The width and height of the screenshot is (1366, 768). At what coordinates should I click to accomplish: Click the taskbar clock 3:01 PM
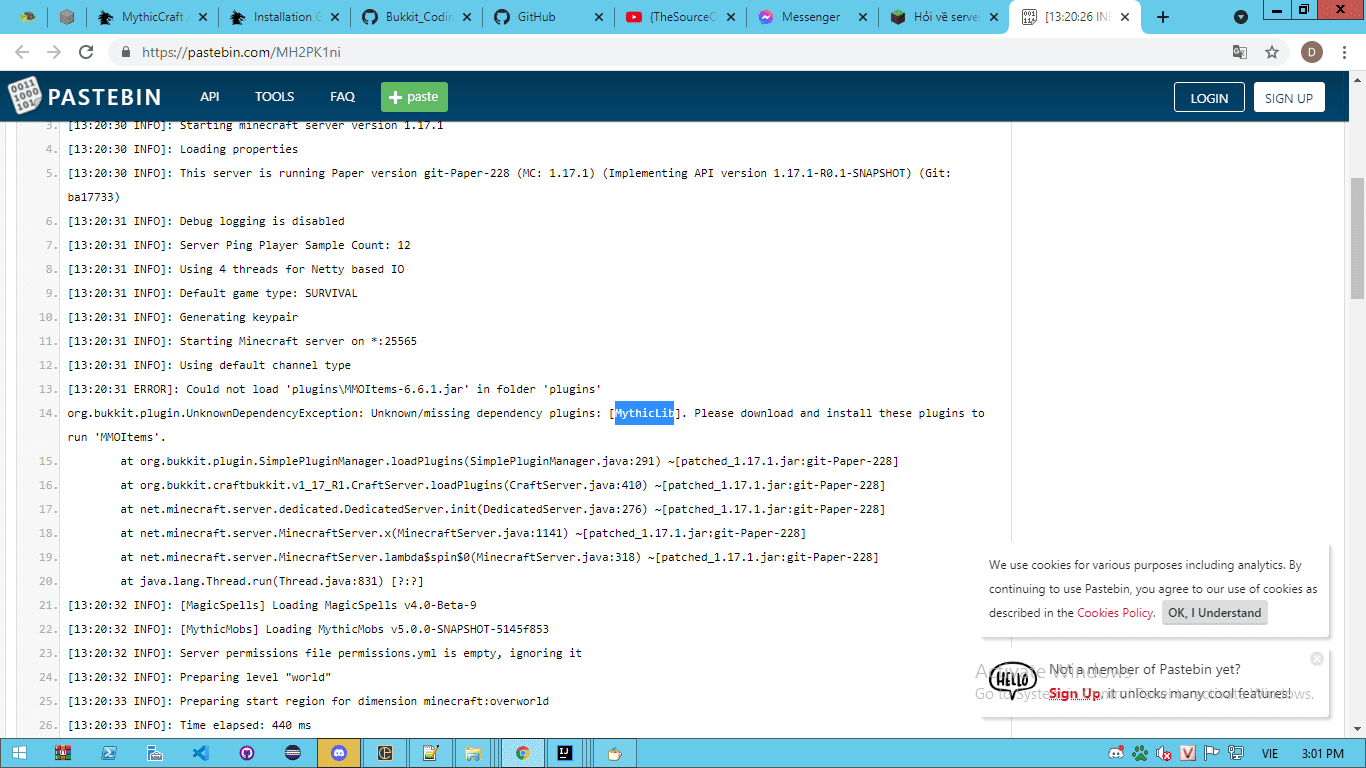point(1321,753)
